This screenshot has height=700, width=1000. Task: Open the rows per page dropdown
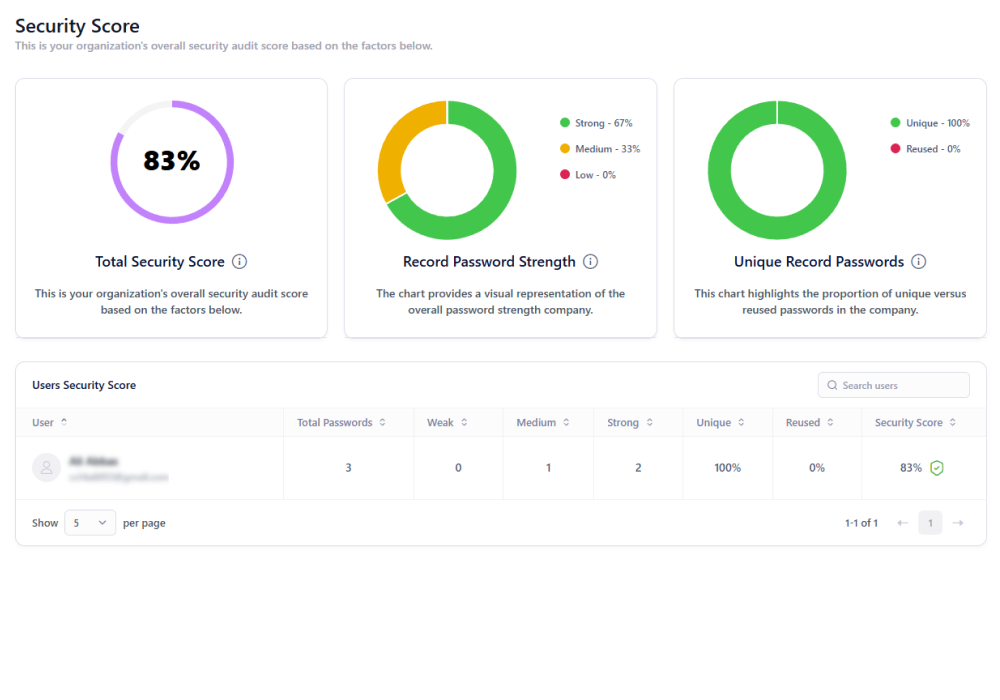click(x=90, y=523)
